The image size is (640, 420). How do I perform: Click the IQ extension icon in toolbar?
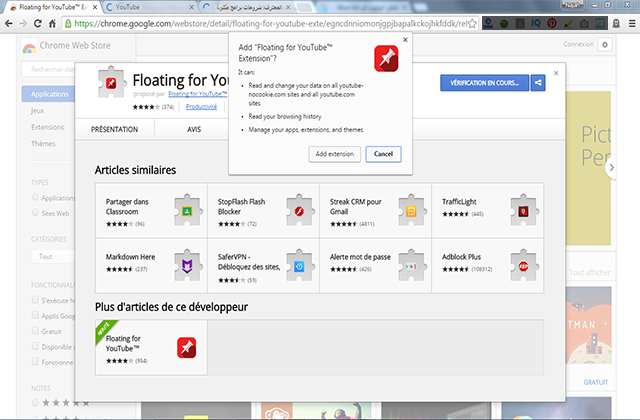[x=536, y=24]
